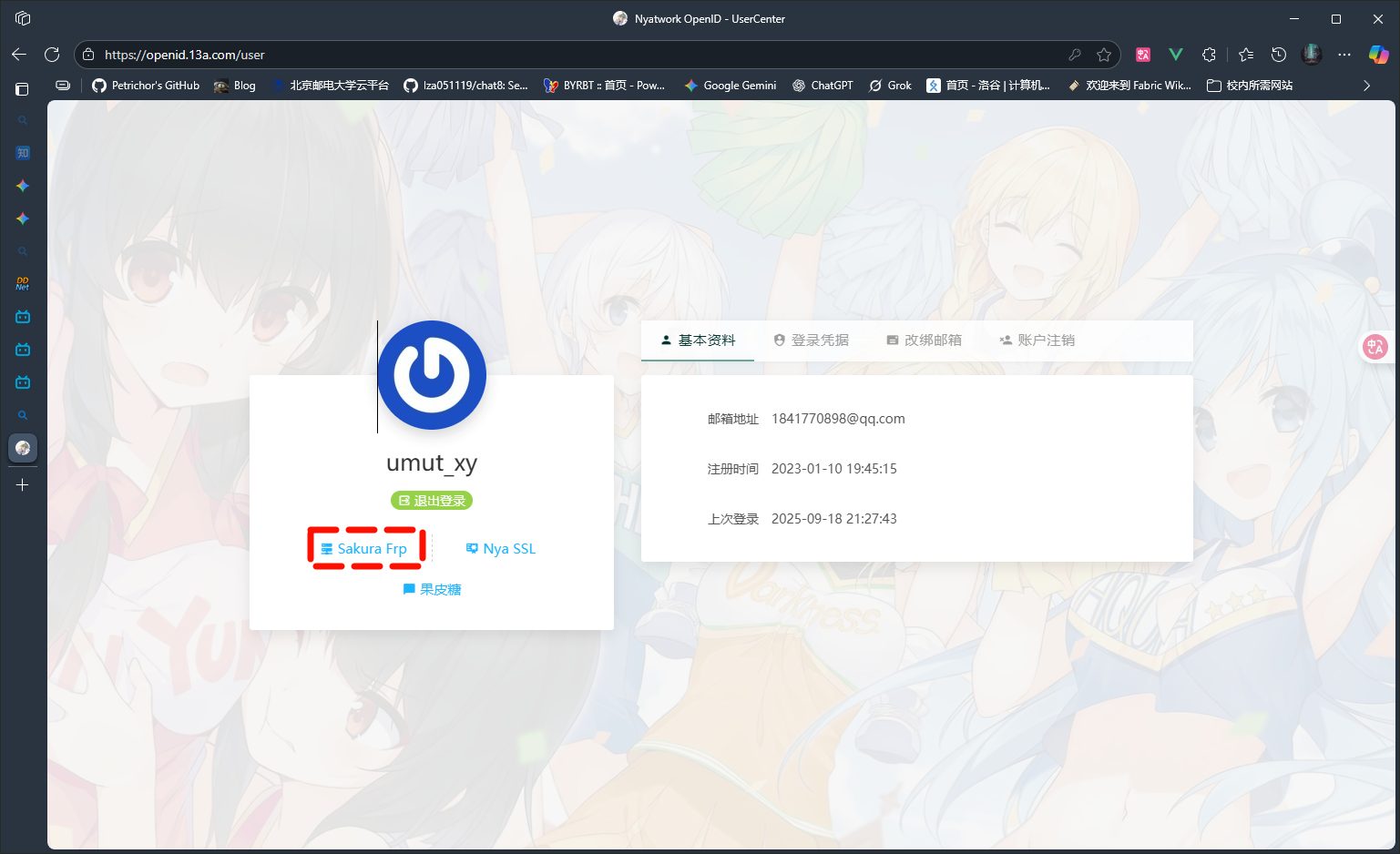1400x854 pixels.
Task: Click the pink immersive translate extension icon
Action: [1142, 54]
